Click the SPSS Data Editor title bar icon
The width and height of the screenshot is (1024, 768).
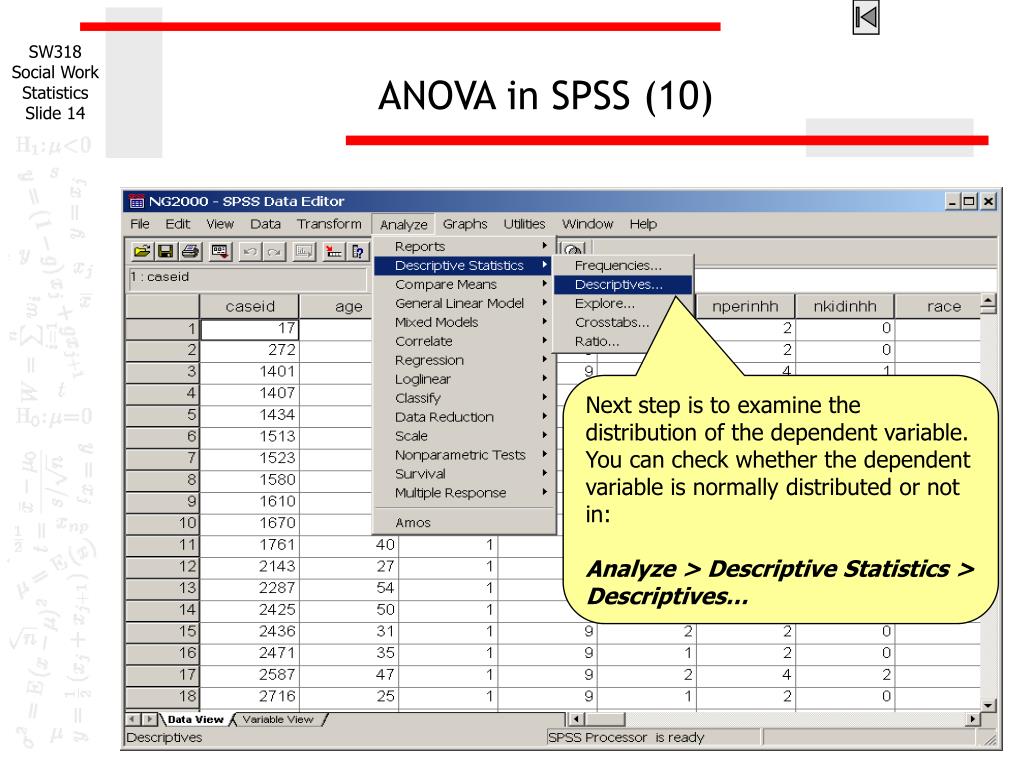tap(136, 201)
